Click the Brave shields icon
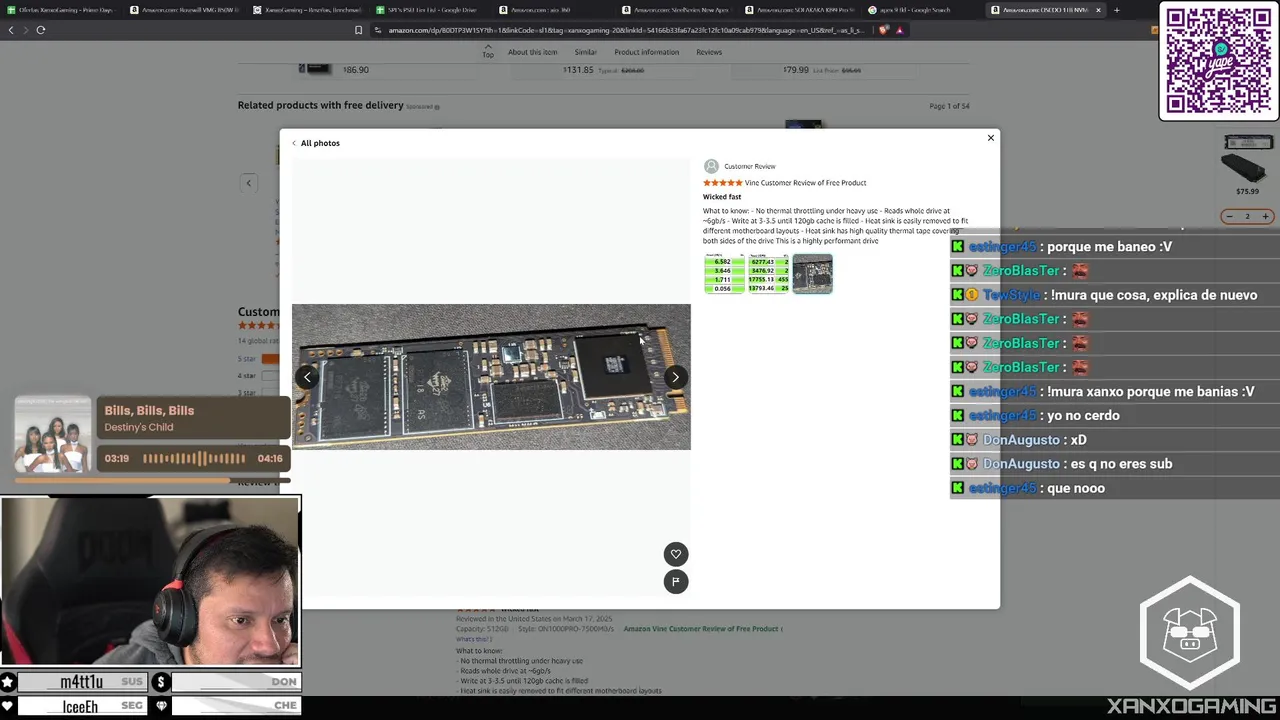The image size is (1280, 720). (x=883, y=30)
